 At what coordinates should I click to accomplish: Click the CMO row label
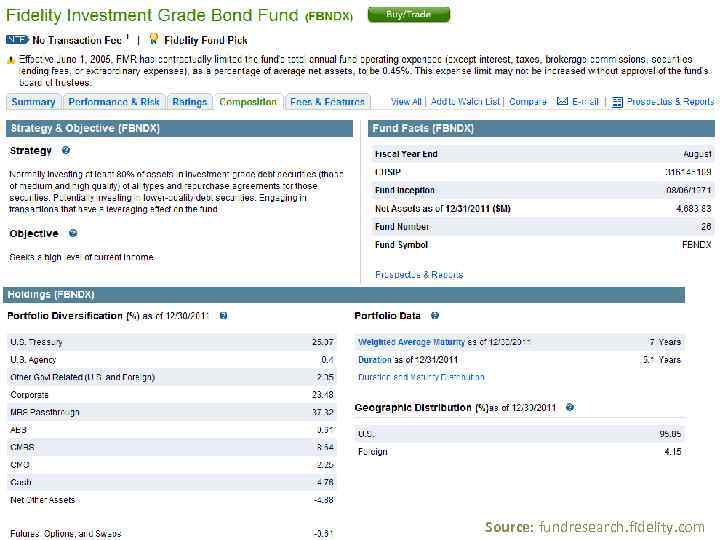(20, 465)
